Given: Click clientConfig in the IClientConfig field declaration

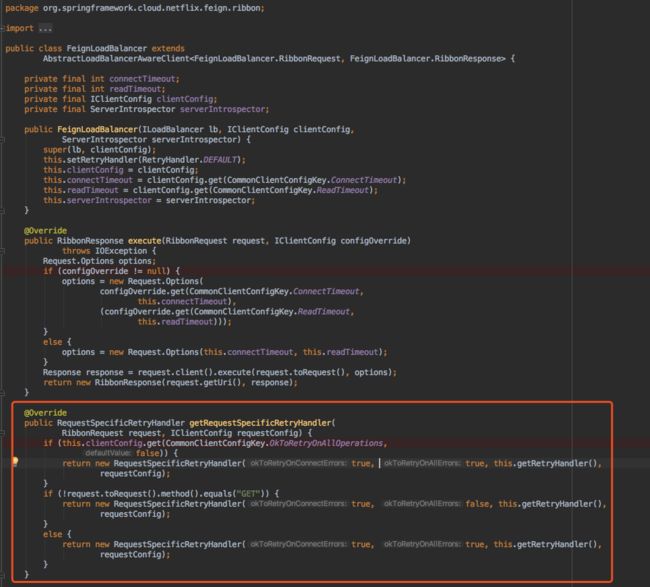Looking at the screenshot, I should [185, 99].
